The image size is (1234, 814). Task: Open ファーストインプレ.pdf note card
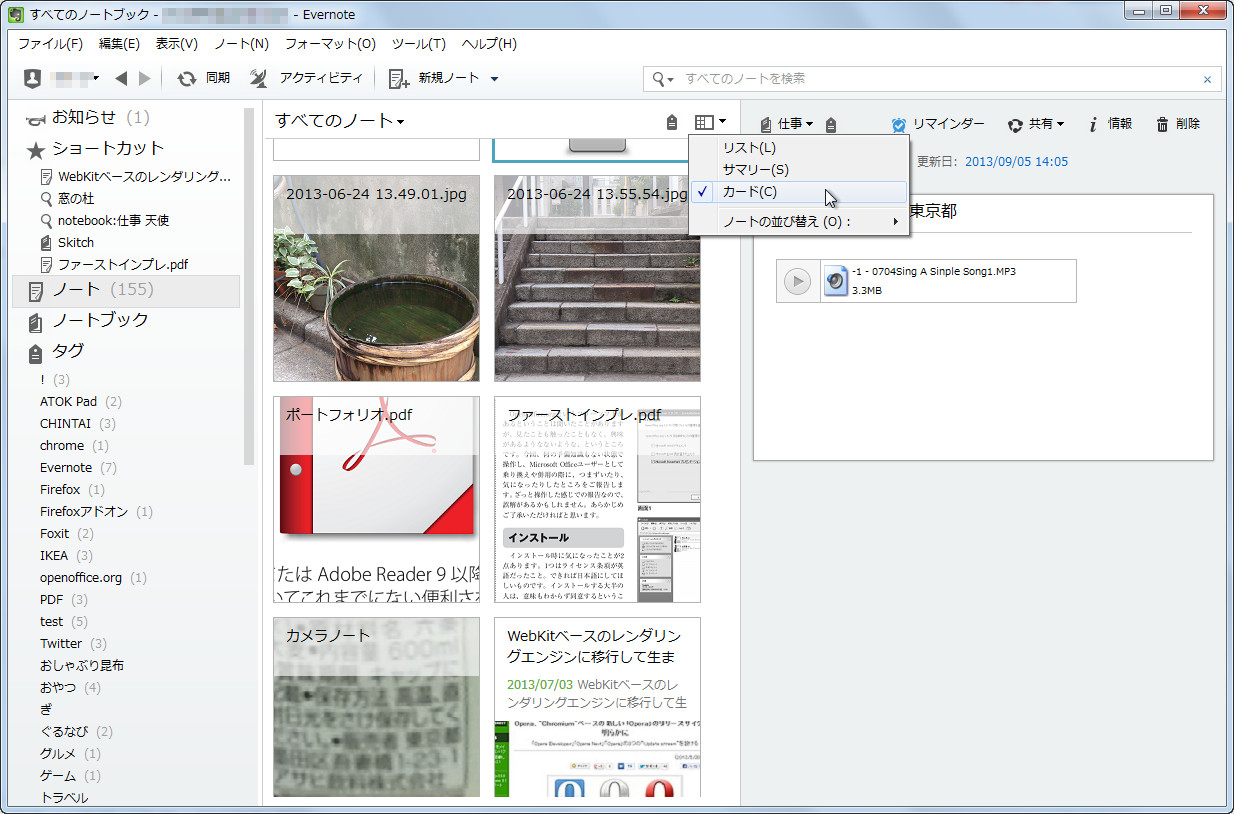point(597,499)
